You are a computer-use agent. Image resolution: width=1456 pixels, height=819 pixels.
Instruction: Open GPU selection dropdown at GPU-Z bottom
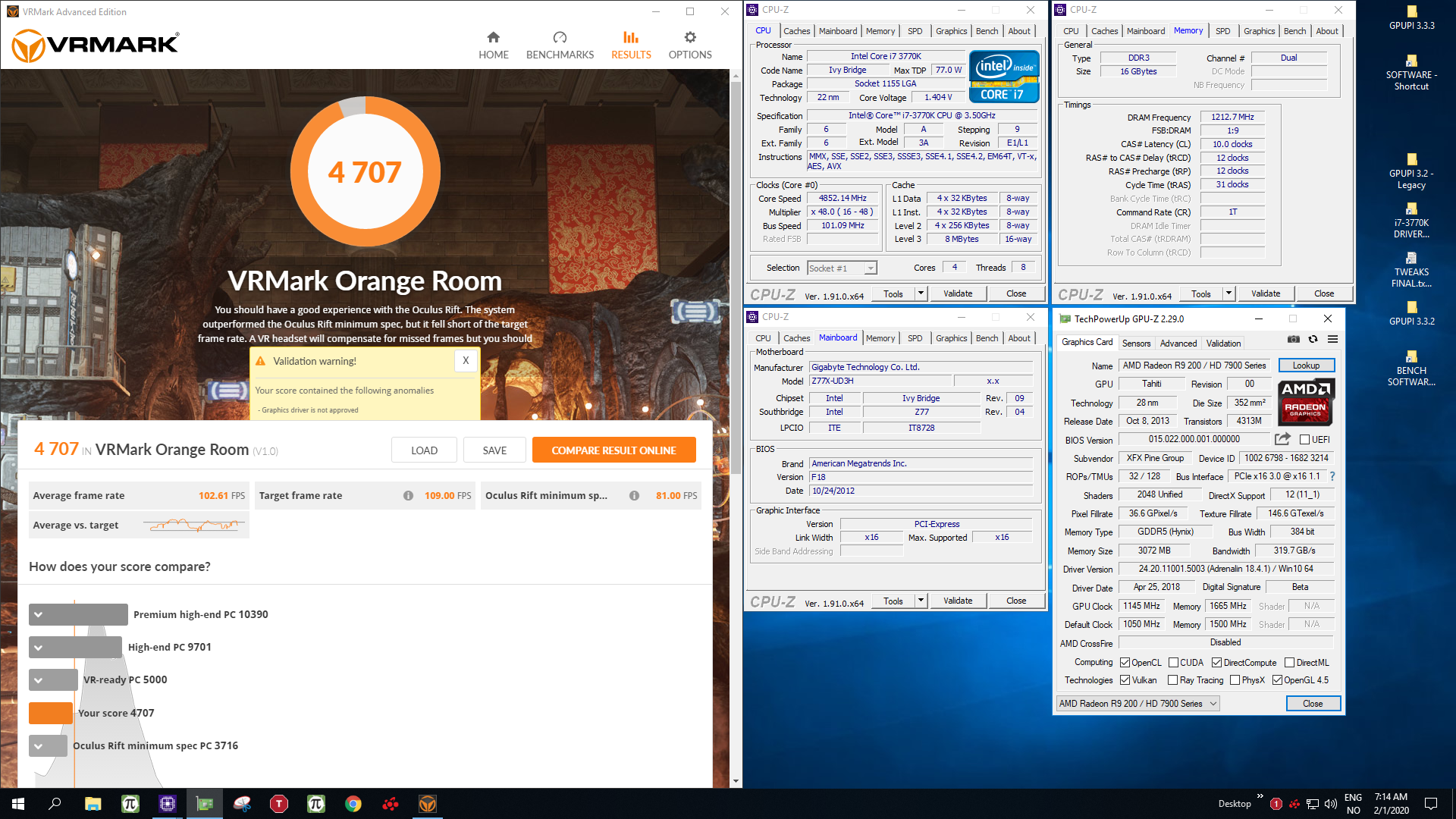pos(1137,704)
